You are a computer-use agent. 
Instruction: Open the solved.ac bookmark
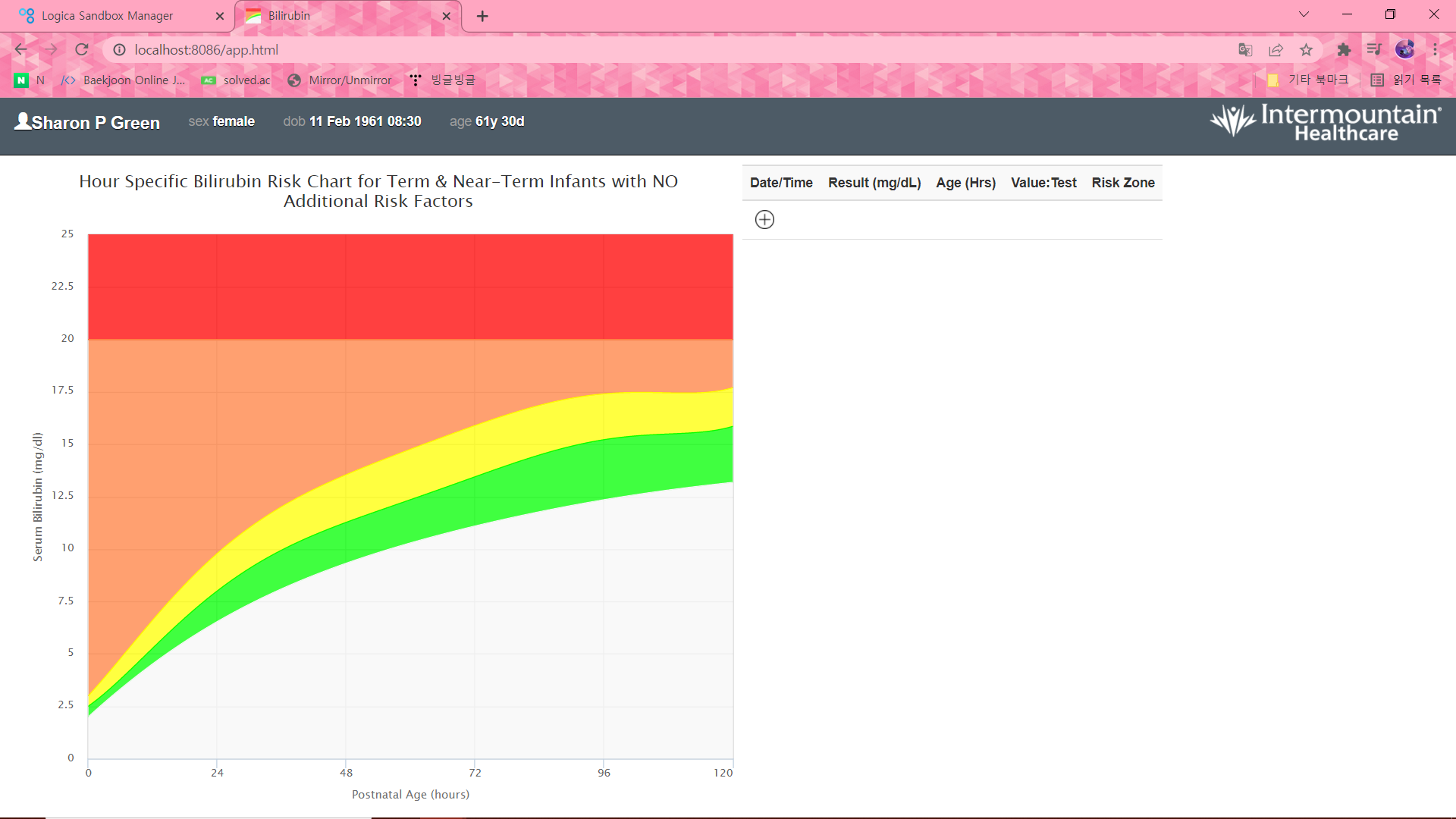pos(237,80)
